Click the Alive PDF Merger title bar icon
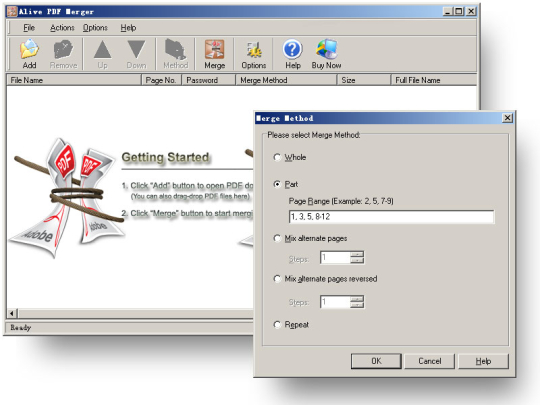 pos(12,11)
